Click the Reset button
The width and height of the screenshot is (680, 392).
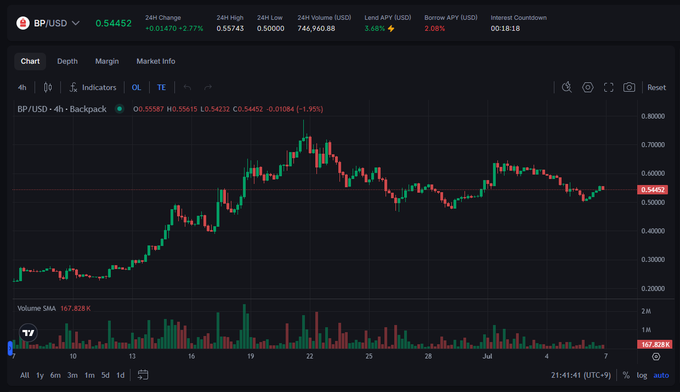657,88
